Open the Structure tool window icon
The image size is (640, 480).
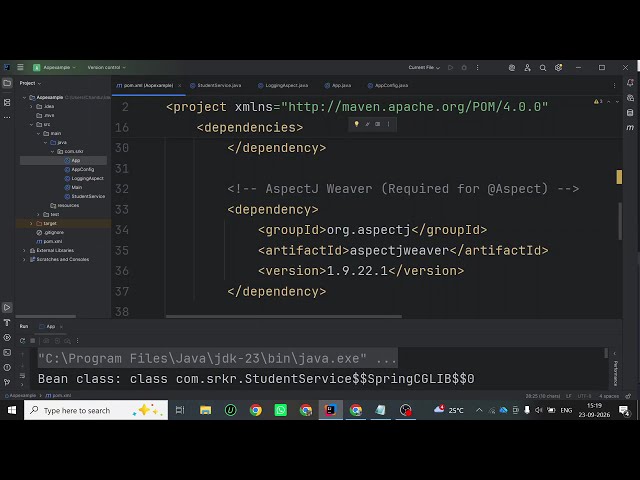(7, 102)
